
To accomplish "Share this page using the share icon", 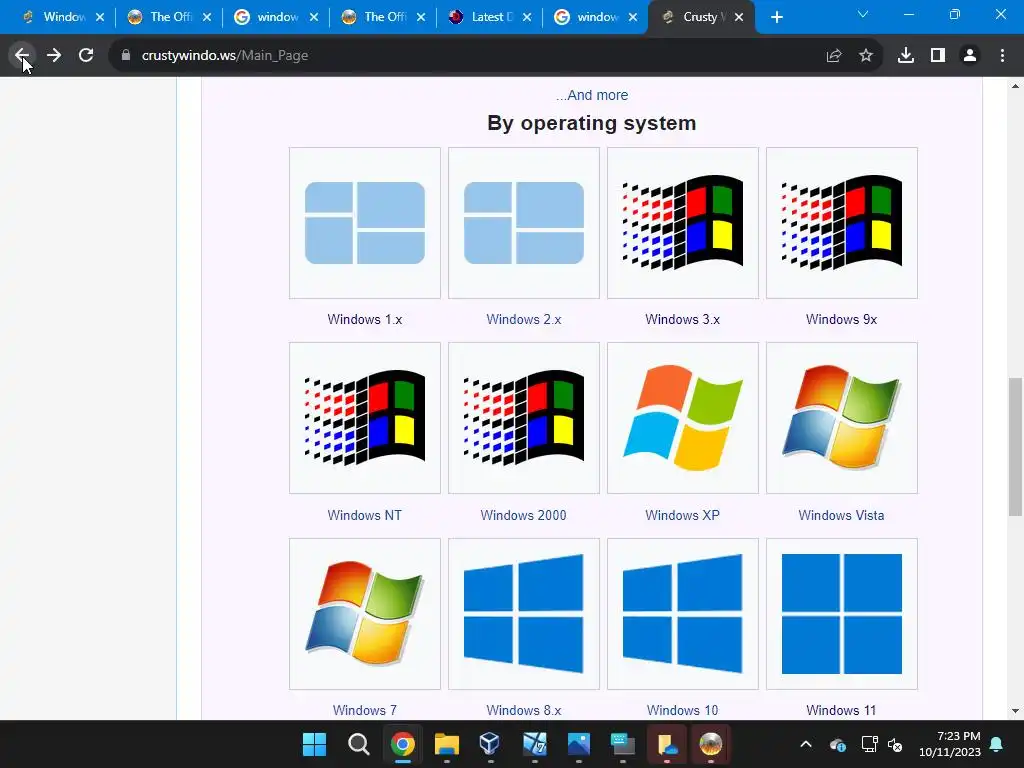I will [833, 56].
